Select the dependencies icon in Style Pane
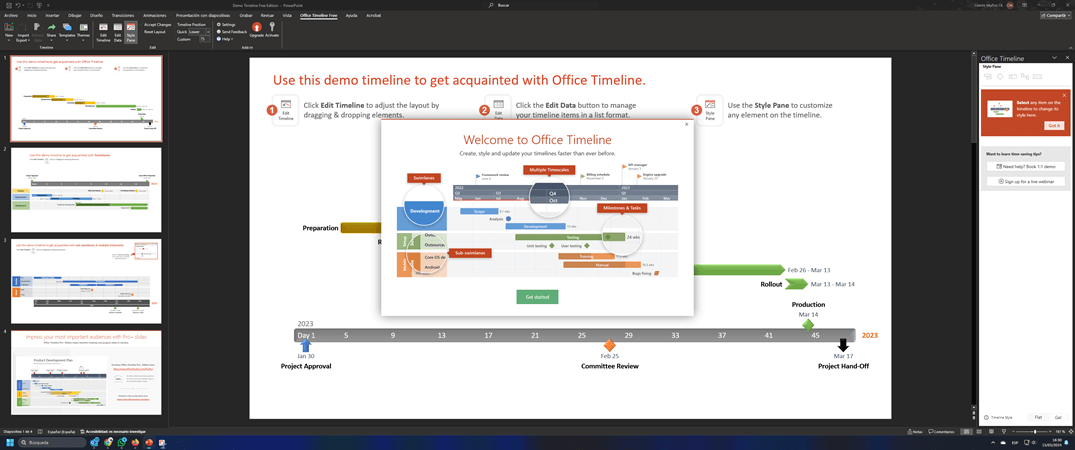 tap(1024, 76)
